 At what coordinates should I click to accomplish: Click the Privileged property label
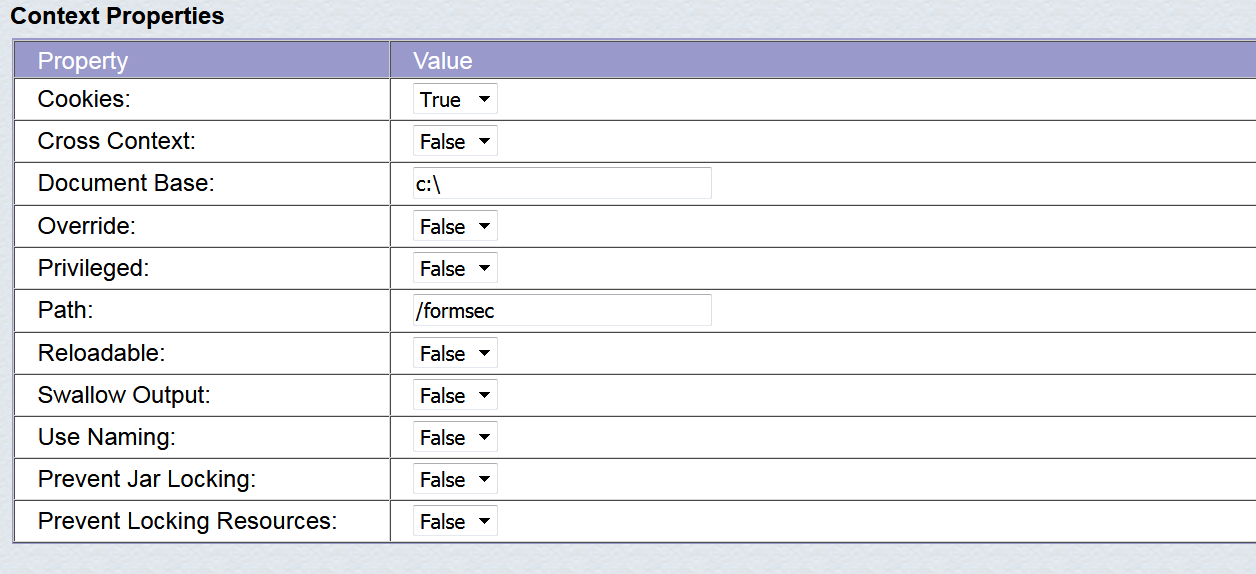tap(93, 269)
